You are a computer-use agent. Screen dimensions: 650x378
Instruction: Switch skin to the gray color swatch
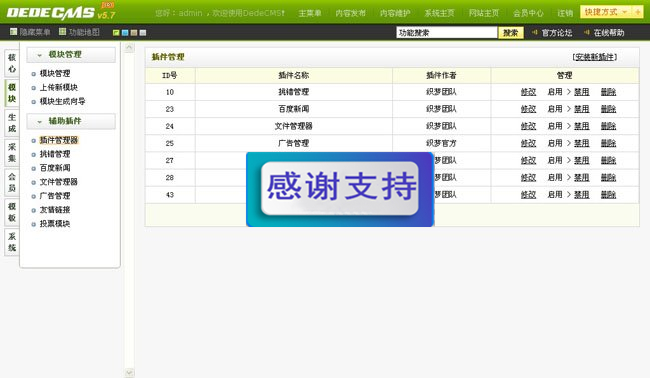click(x=143, y=32)
